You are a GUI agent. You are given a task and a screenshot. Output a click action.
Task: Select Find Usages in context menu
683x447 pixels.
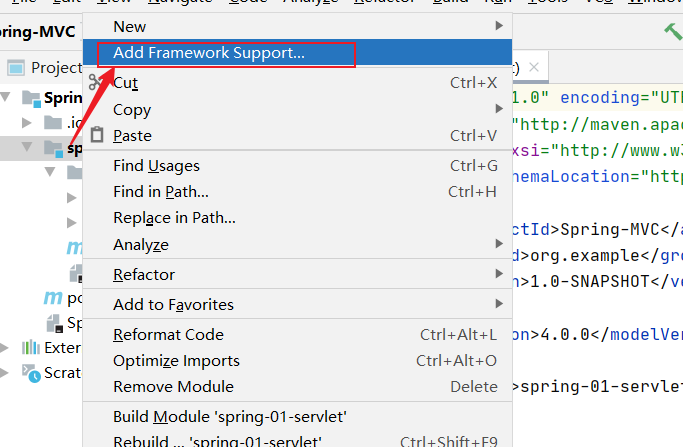(157, 165)
